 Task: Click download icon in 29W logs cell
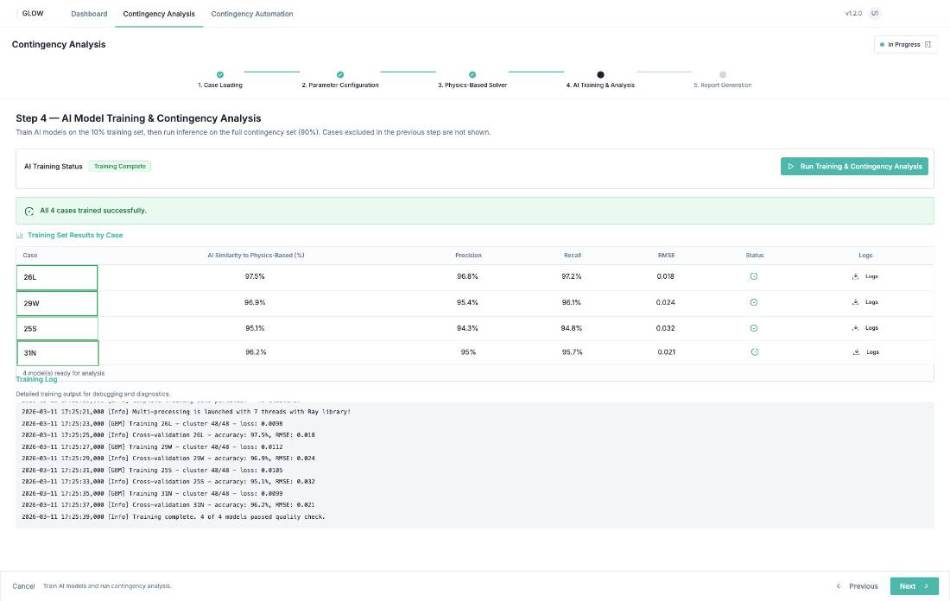coord(855,302)
